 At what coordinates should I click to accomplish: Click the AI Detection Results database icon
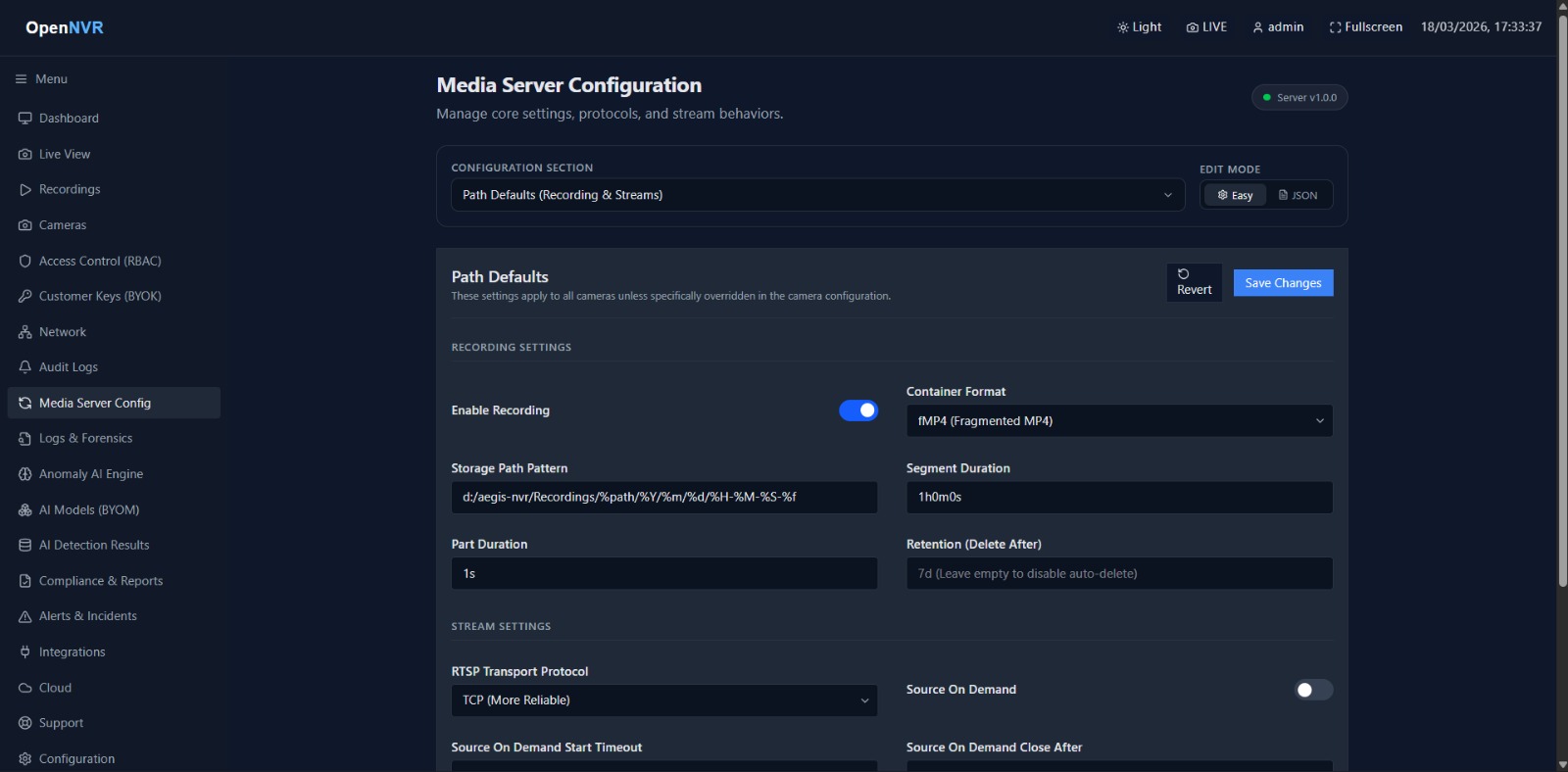click(25, 546)
